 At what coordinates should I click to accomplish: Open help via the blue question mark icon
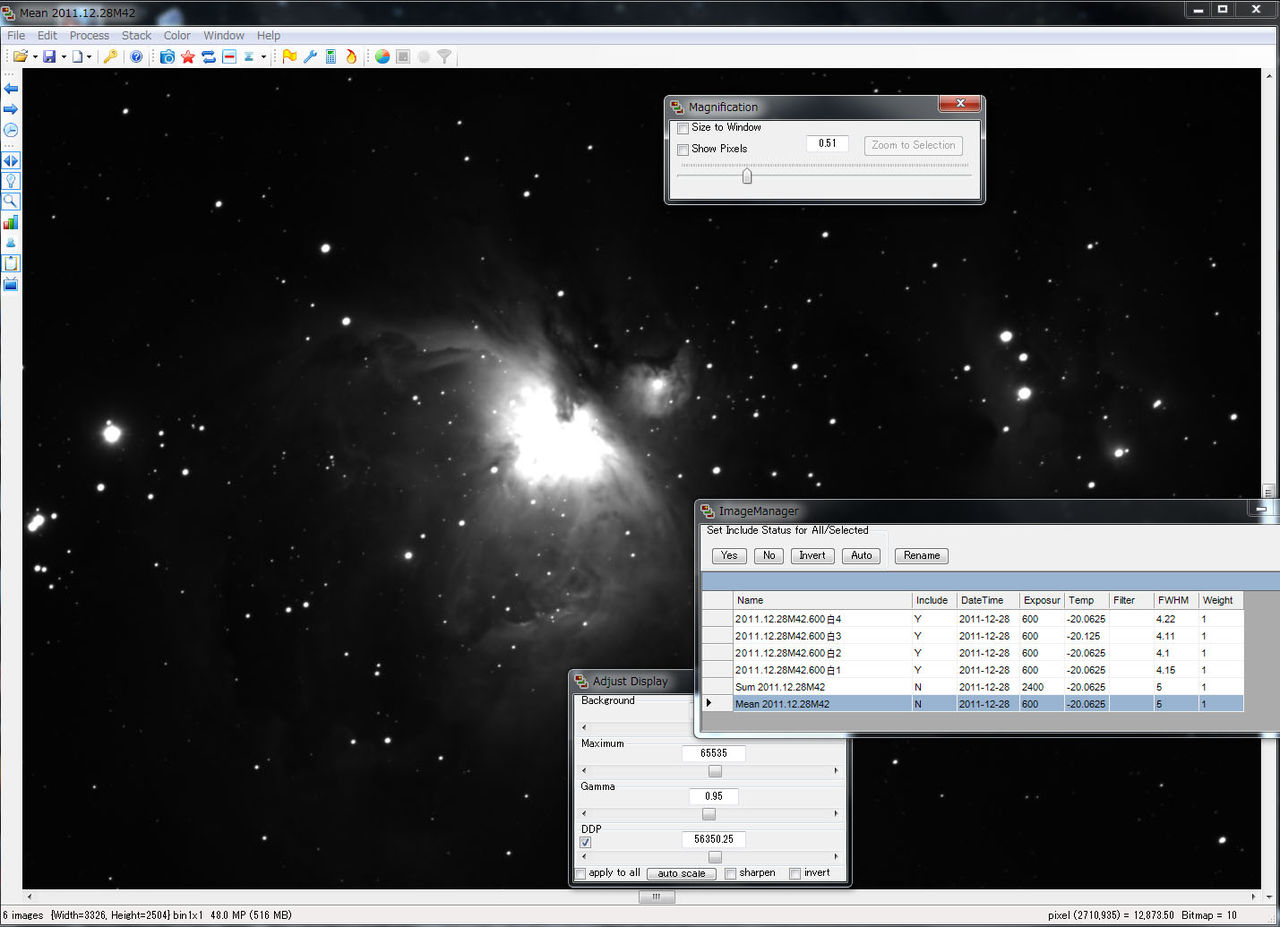[137, 57]
